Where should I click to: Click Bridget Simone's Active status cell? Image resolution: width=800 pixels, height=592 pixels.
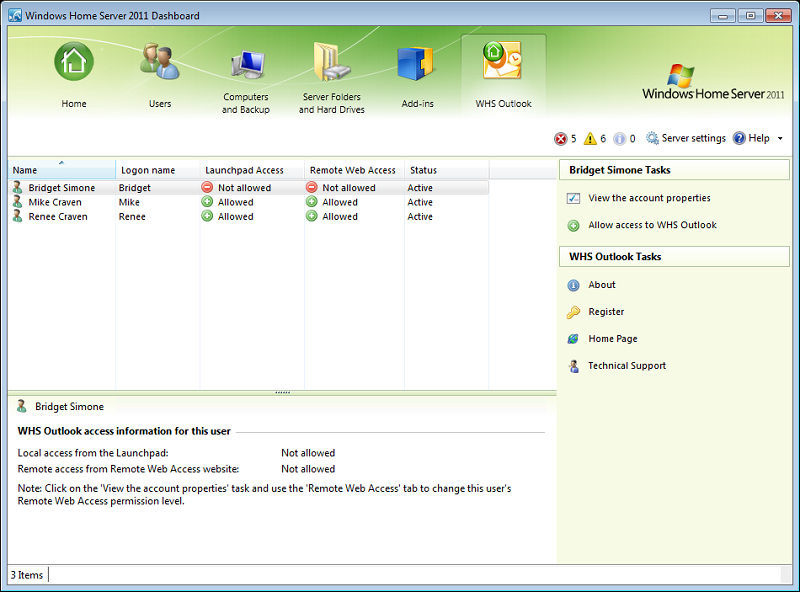tap(420, 188)
